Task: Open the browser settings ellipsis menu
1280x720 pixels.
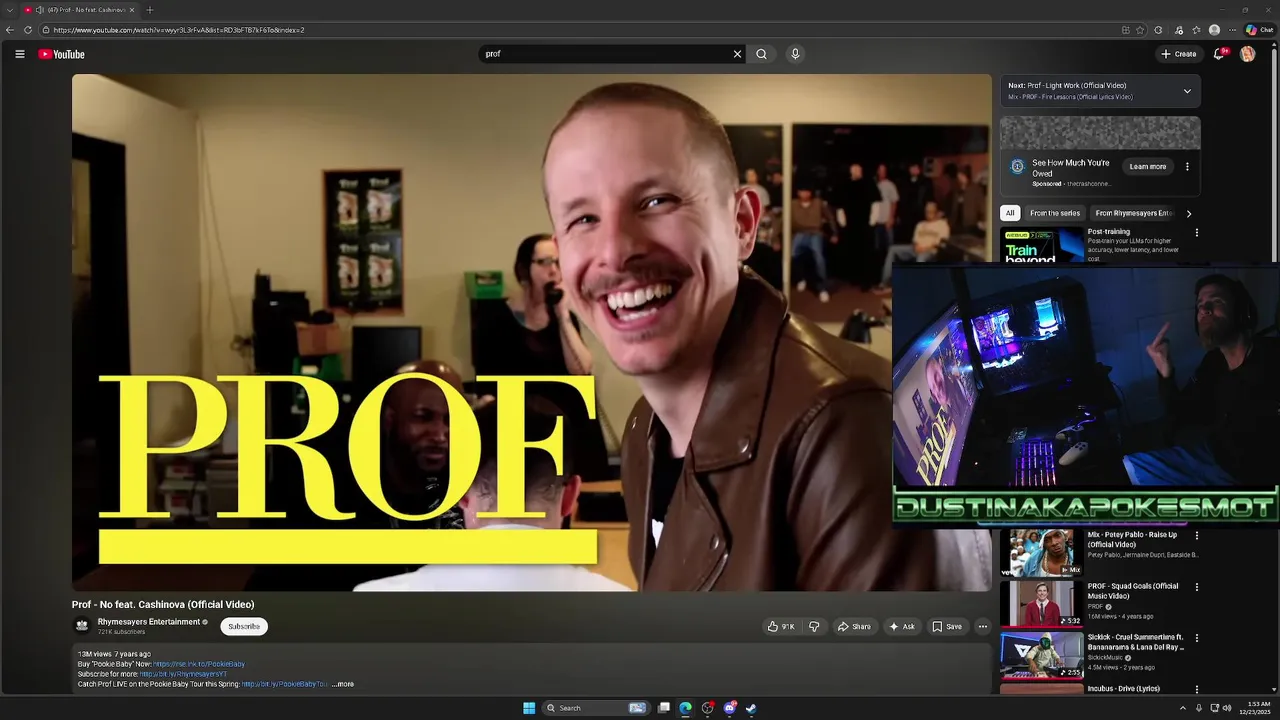Action: pos(1233,30)
